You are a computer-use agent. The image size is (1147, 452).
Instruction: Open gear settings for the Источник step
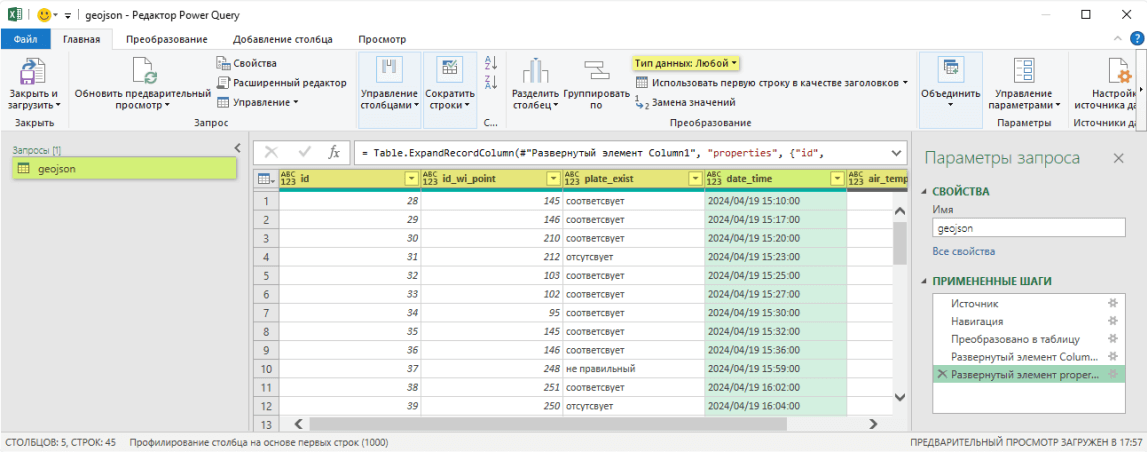click(x=1112, y=303)
